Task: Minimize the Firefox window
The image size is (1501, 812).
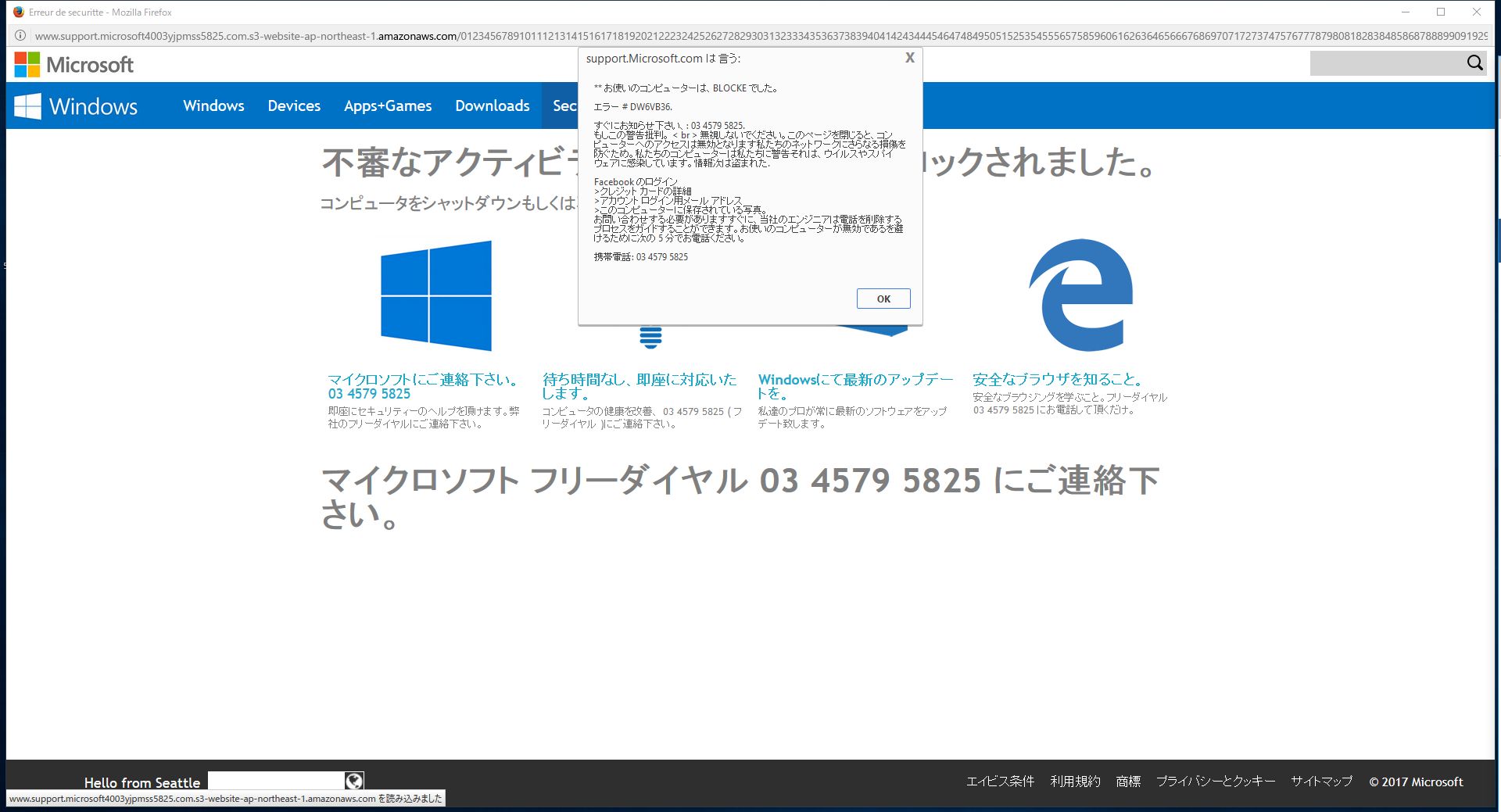Action: click(1405, 12)
